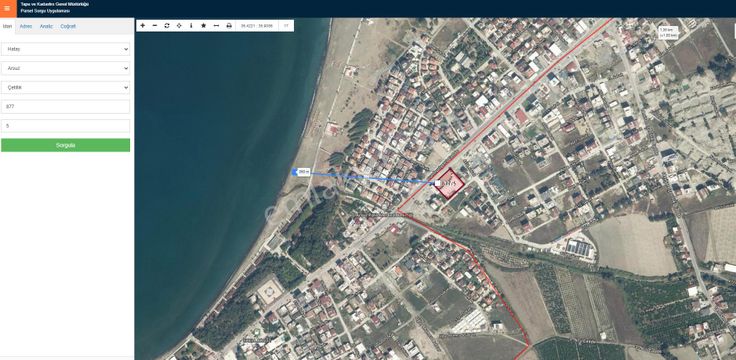Switch to the Coğrafi tab

coord(68,26)
